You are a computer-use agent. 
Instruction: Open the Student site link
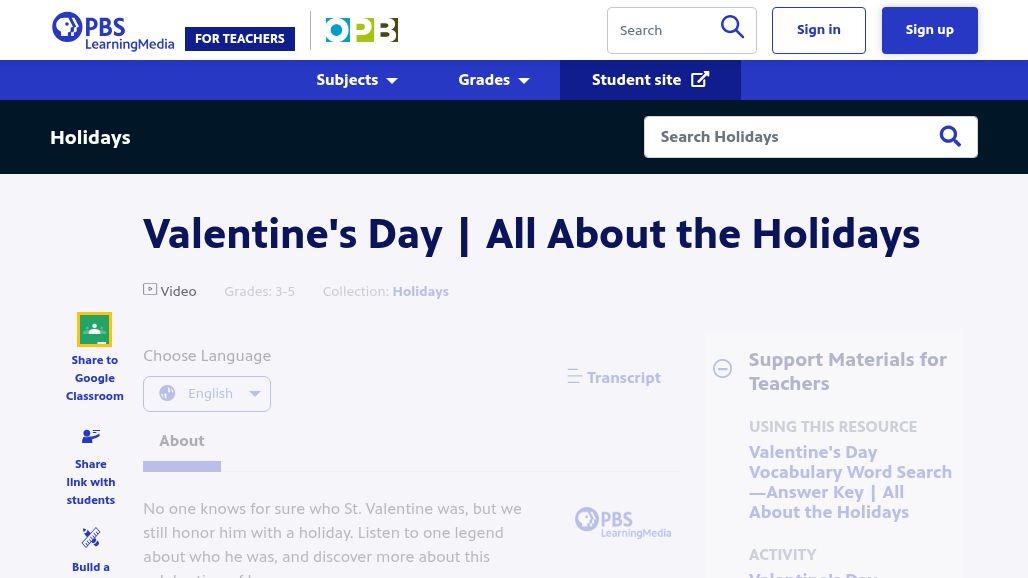(650, 80)
